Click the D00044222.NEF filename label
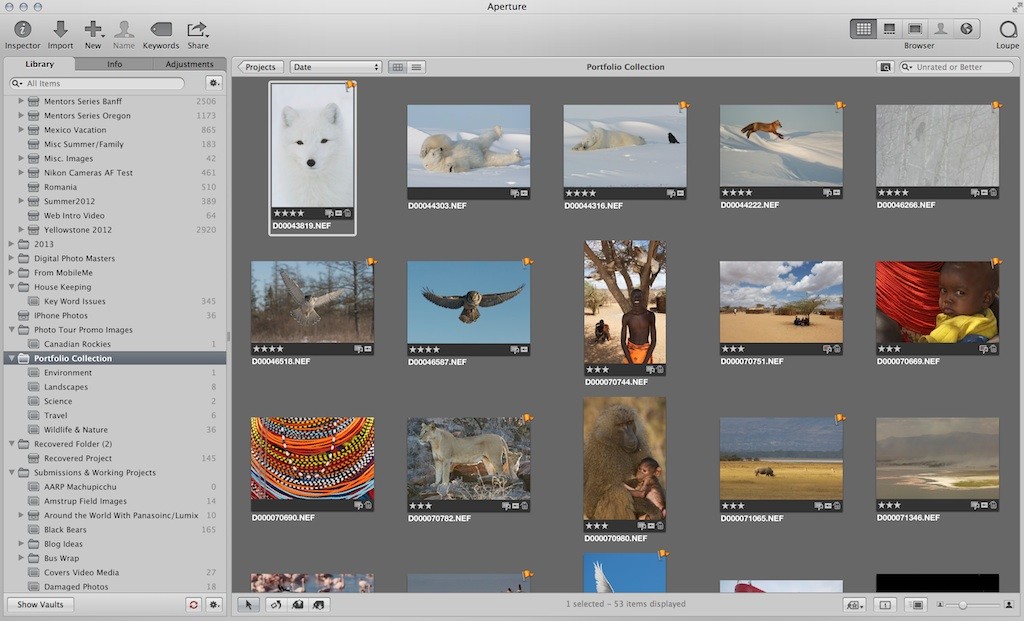The width and height of the screenshot is (1024, 621). [750, 205]
